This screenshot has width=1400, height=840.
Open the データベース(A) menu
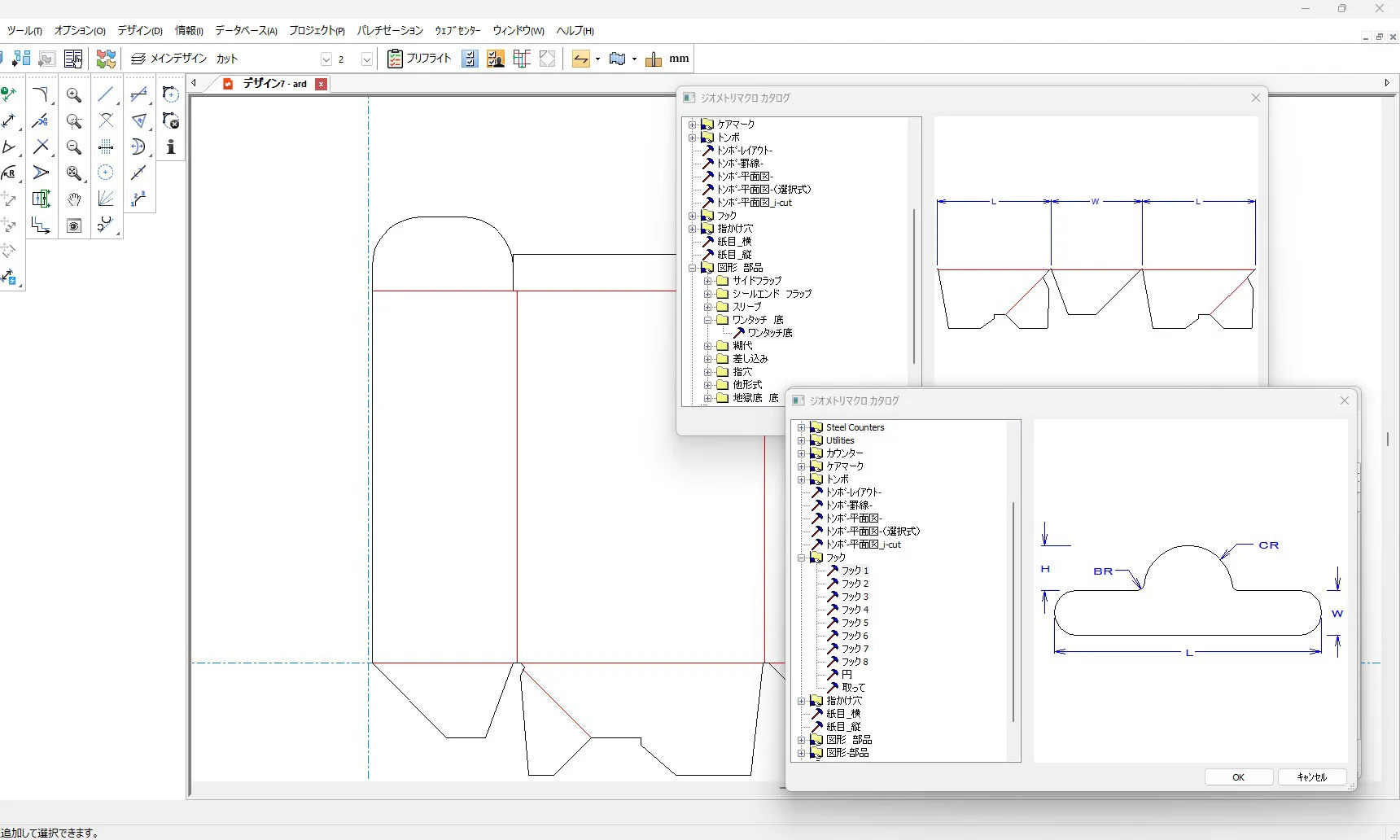click(246, 31)
